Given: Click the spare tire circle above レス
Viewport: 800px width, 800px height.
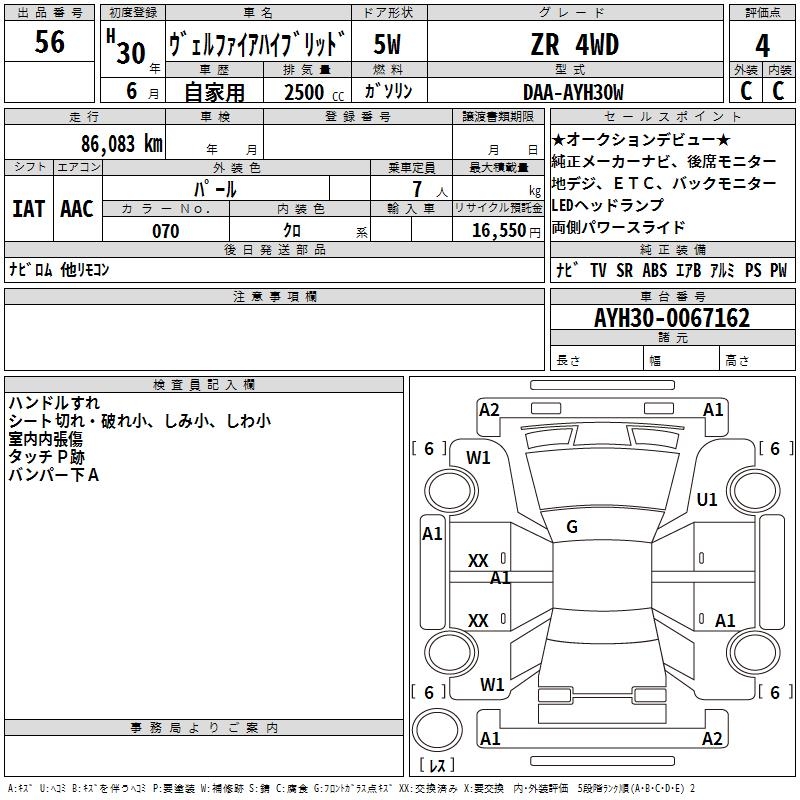Looking at the screenshot, I should point(437,730).
